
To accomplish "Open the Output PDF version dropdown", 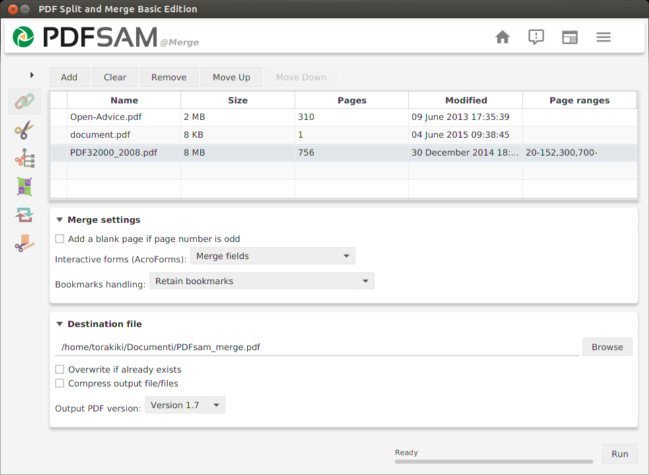I will (185, 405).
